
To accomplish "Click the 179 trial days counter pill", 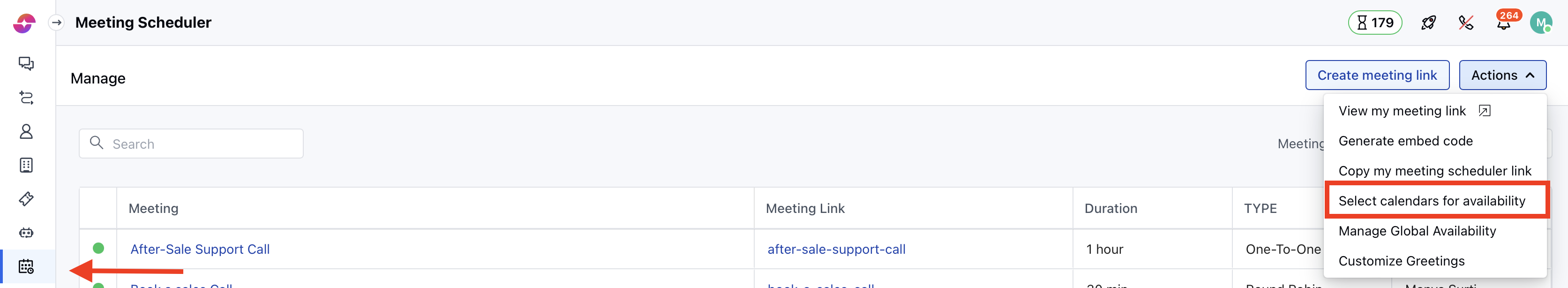I will [1374, 23].
